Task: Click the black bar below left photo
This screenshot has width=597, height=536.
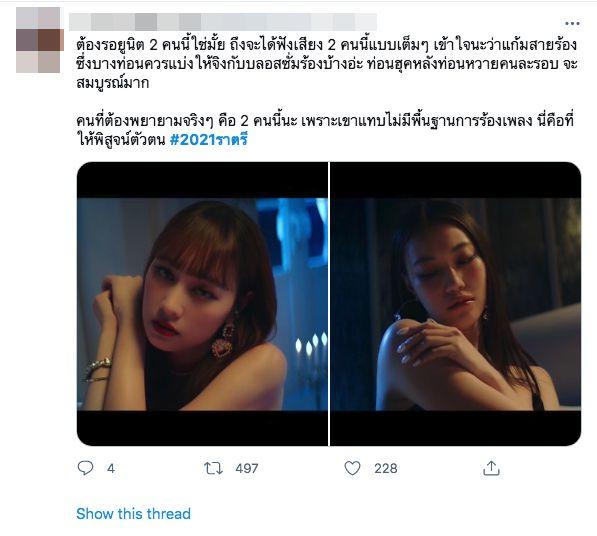Action: click(203, 428)
